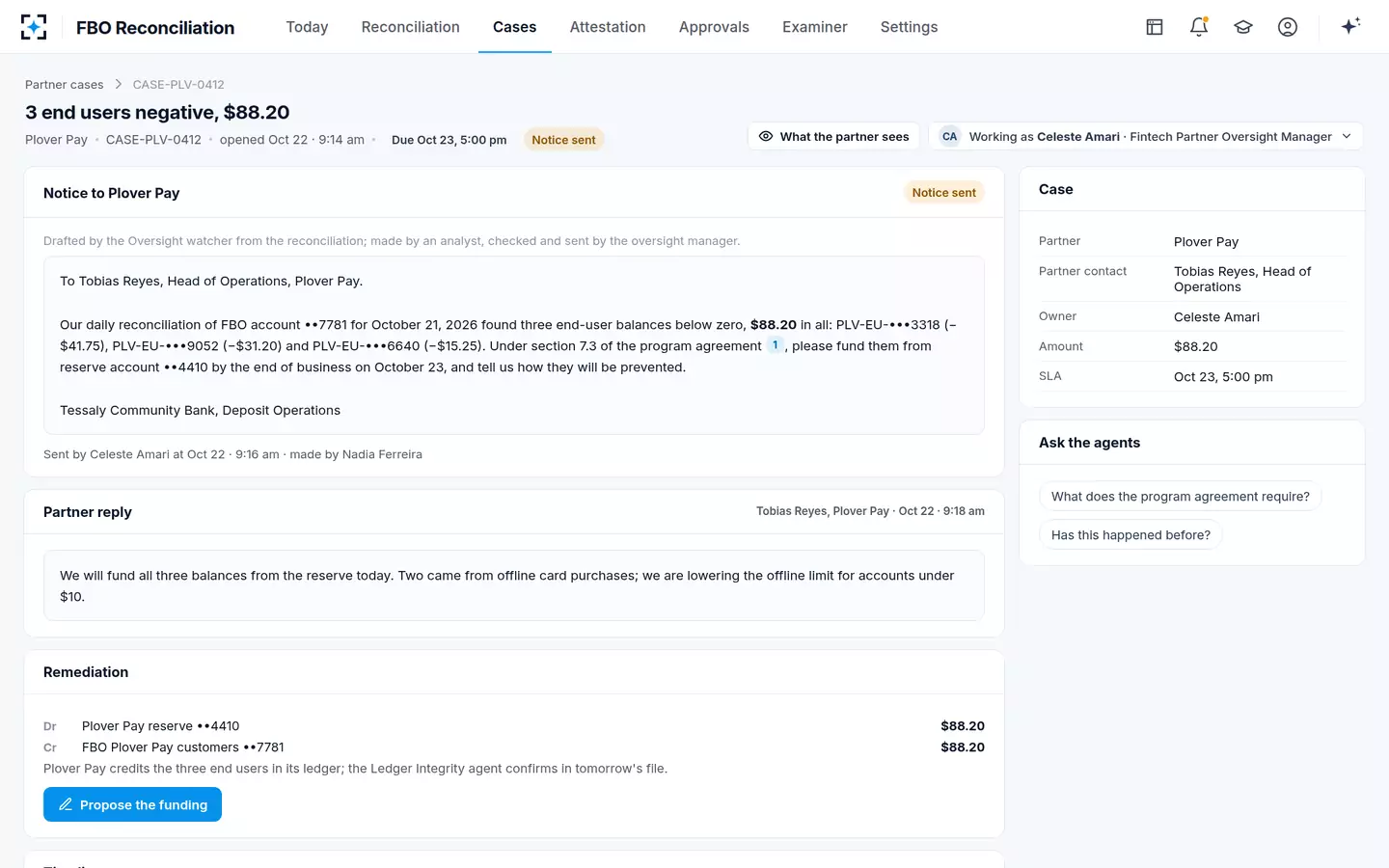The height and width of the screenshot is (868, 1389).
Task: Toggle What the partner sees view
Action: (833, 136)
